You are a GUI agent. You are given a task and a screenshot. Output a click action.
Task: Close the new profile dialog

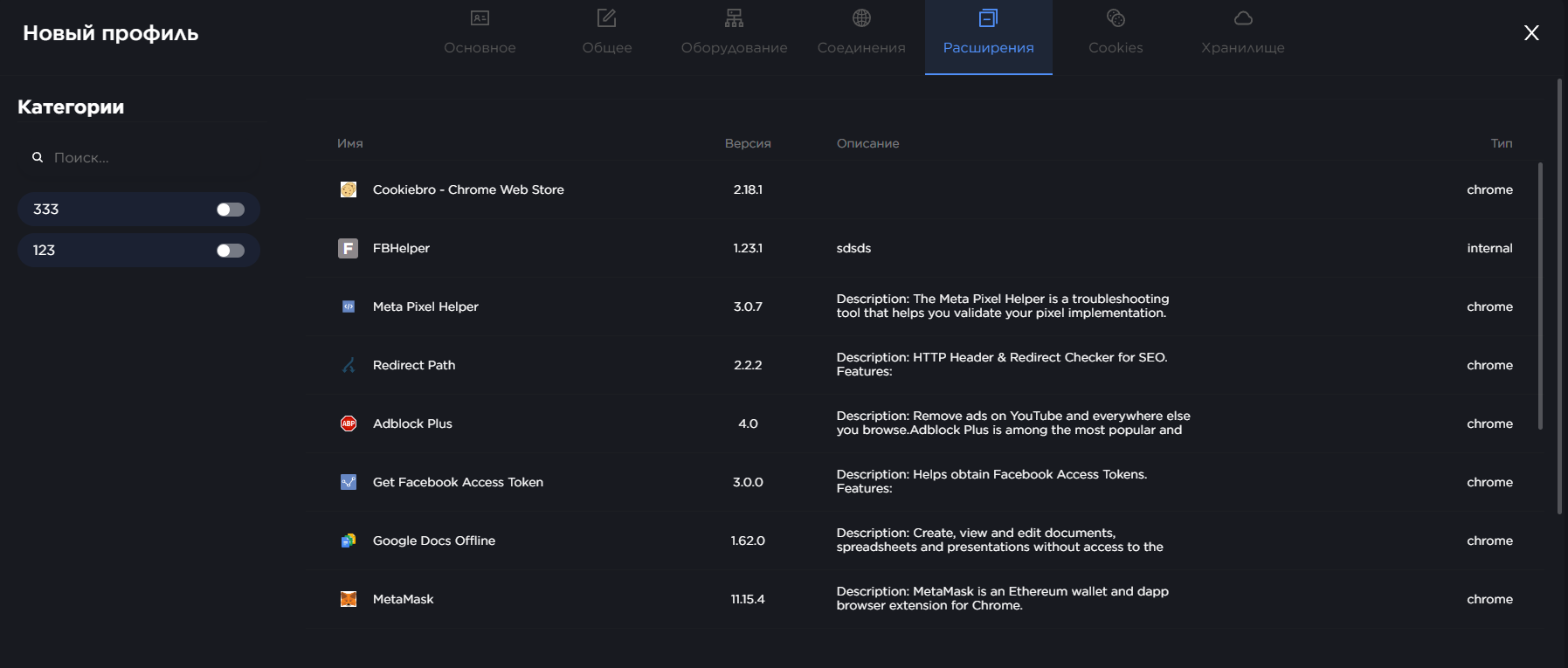[1531, 33]
